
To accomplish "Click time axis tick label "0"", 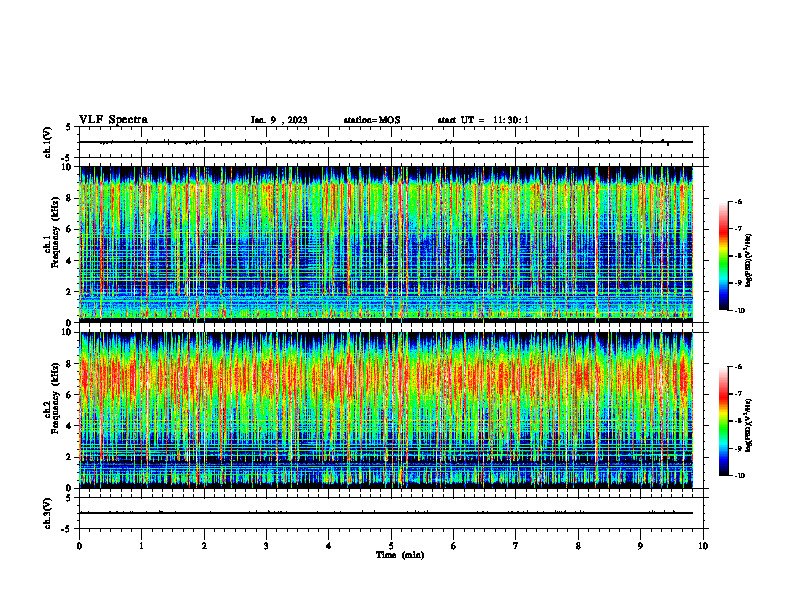I will [79, 546].
